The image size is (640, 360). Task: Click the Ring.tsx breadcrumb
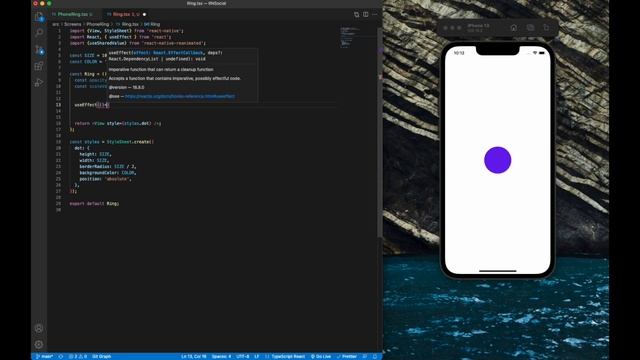[x=130, y=24]
